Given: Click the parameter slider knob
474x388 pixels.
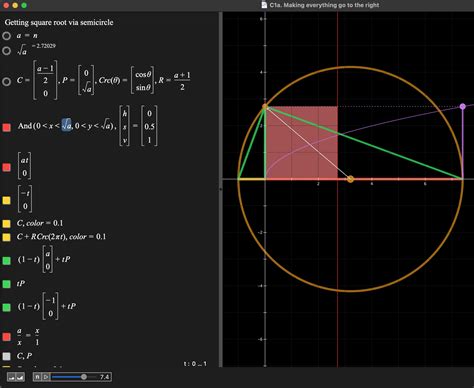Looking at the screenshot, I should (x=84, y=377).
